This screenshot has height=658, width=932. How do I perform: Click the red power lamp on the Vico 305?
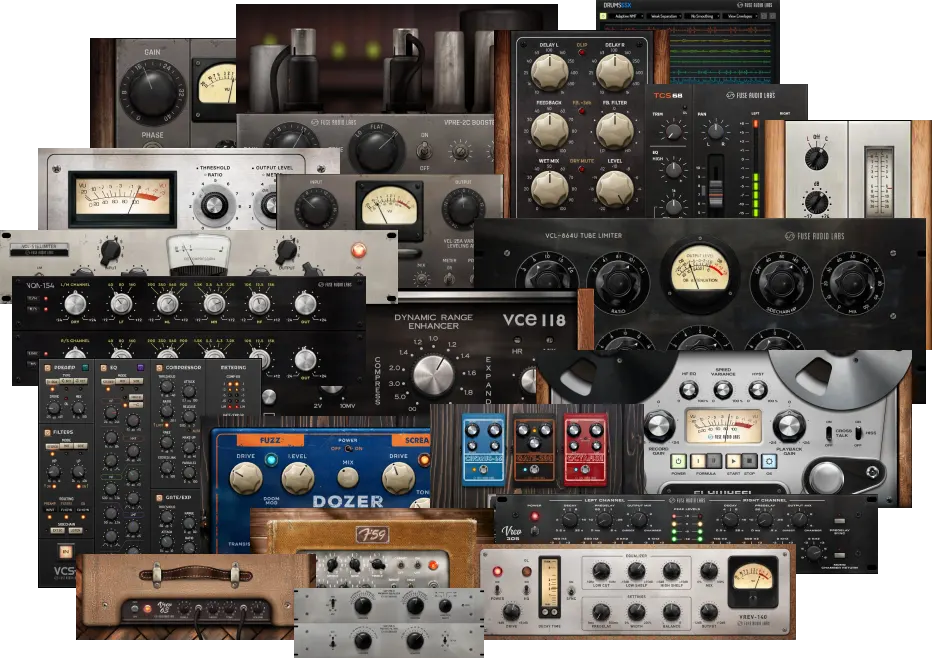(x=537, y=513)
